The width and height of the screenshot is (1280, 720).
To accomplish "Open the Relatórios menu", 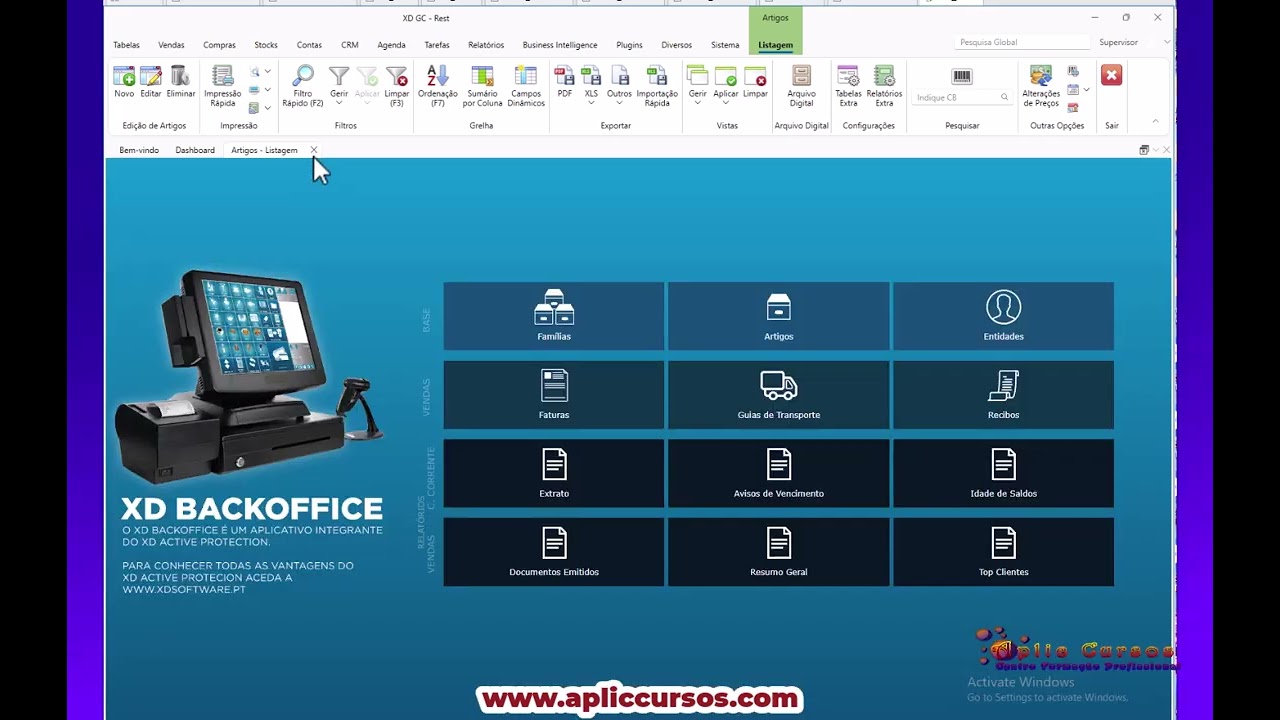I will click(486, 45).
